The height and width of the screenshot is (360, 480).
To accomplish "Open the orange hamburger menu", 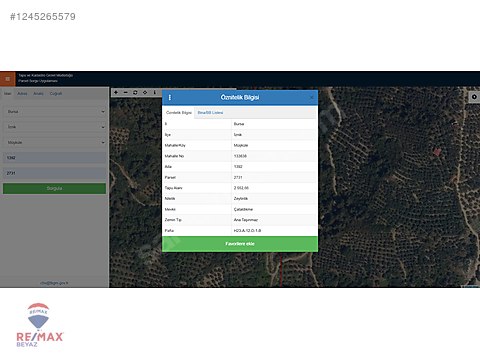I will [x=8, y=79].
